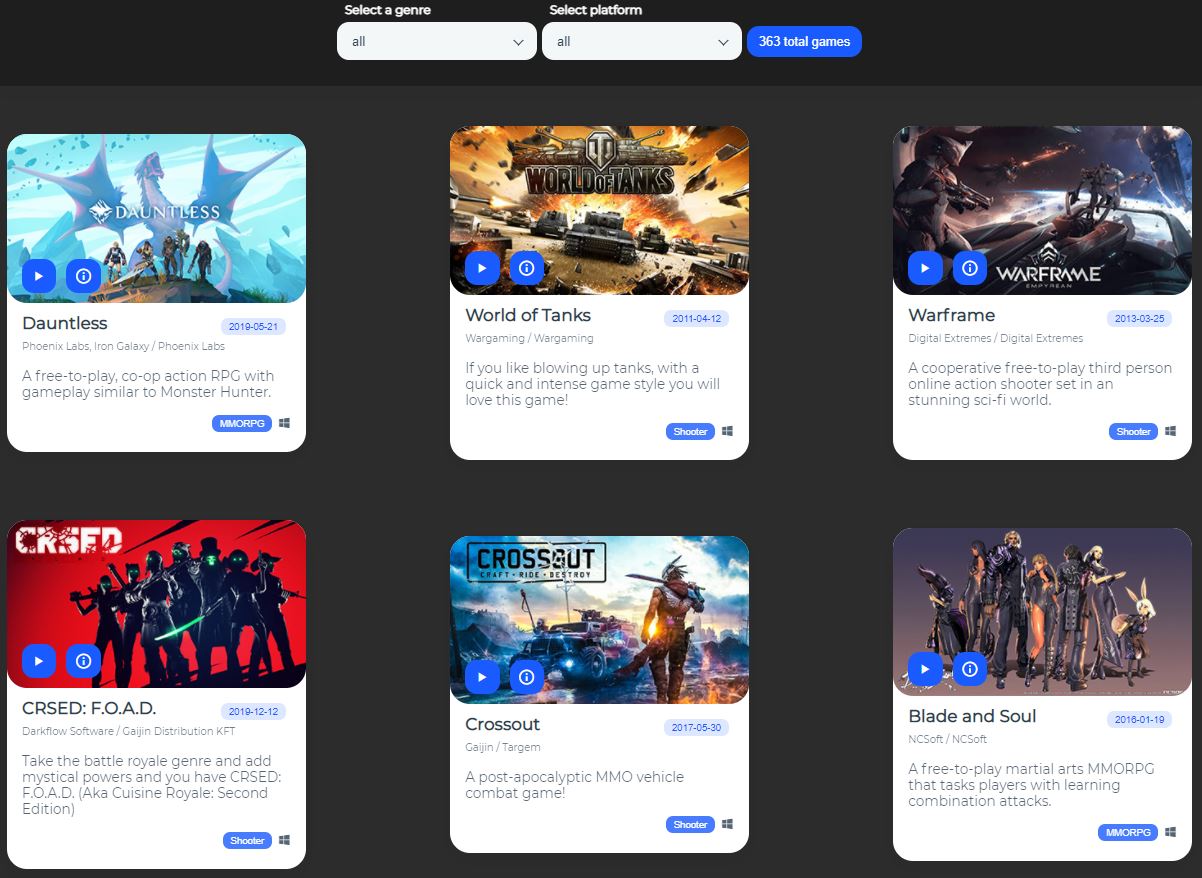Click the Shooter tag on Warframe card
The image size is (1202, 878).
point(1133,431)
